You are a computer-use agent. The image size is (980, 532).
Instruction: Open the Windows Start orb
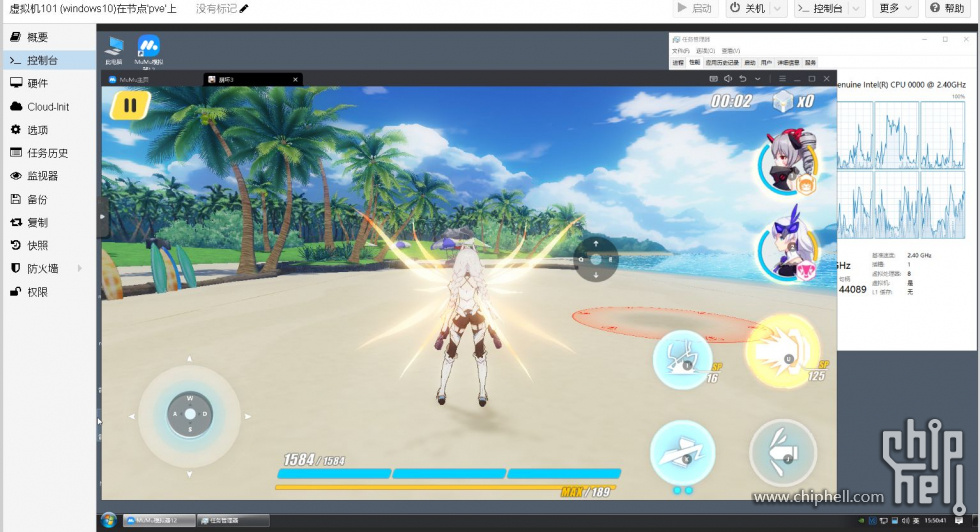109,520
